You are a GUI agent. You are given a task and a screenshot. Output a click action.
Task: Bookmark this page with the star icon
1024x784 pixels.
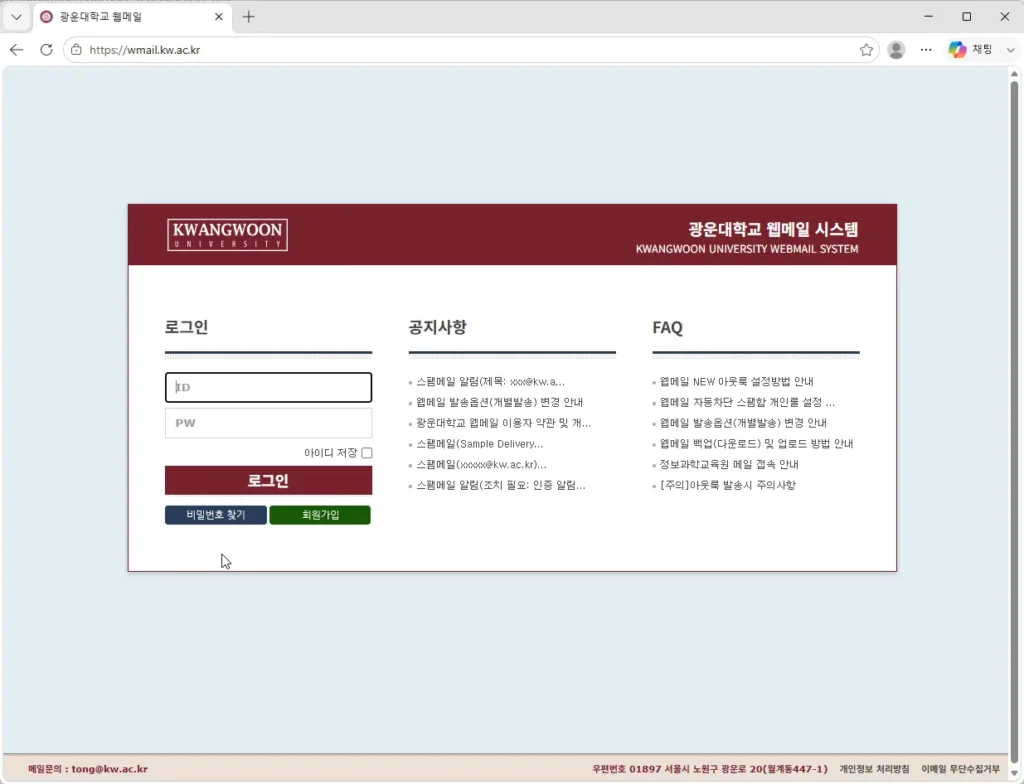click(866, 50)
